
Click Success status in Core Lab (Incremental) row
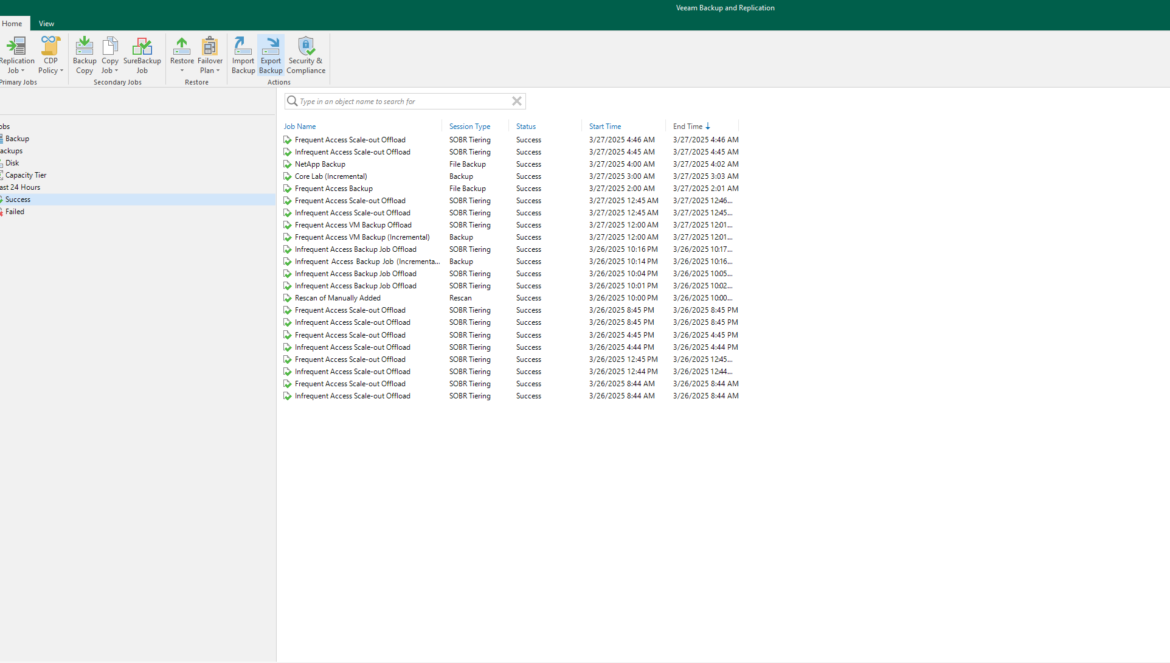528,176
